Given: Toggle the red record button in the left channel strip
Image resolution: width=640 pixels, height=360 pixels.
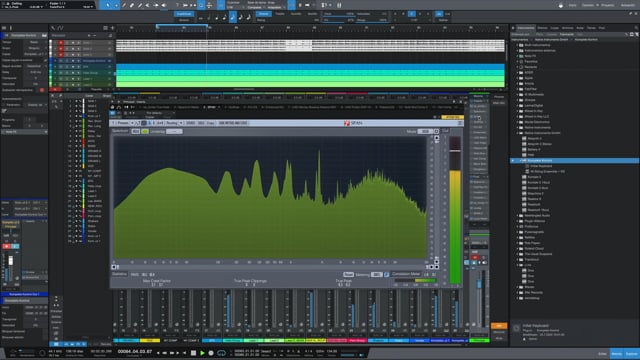Looking at the screenshot, I should coord(7,246).
